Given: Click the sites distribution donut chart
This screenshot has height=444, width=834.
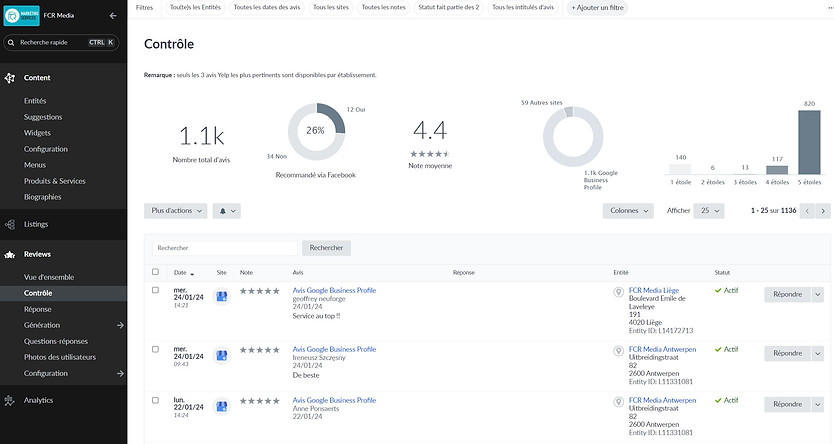Looking at the screenshot, I should click(x=573, y=137).
